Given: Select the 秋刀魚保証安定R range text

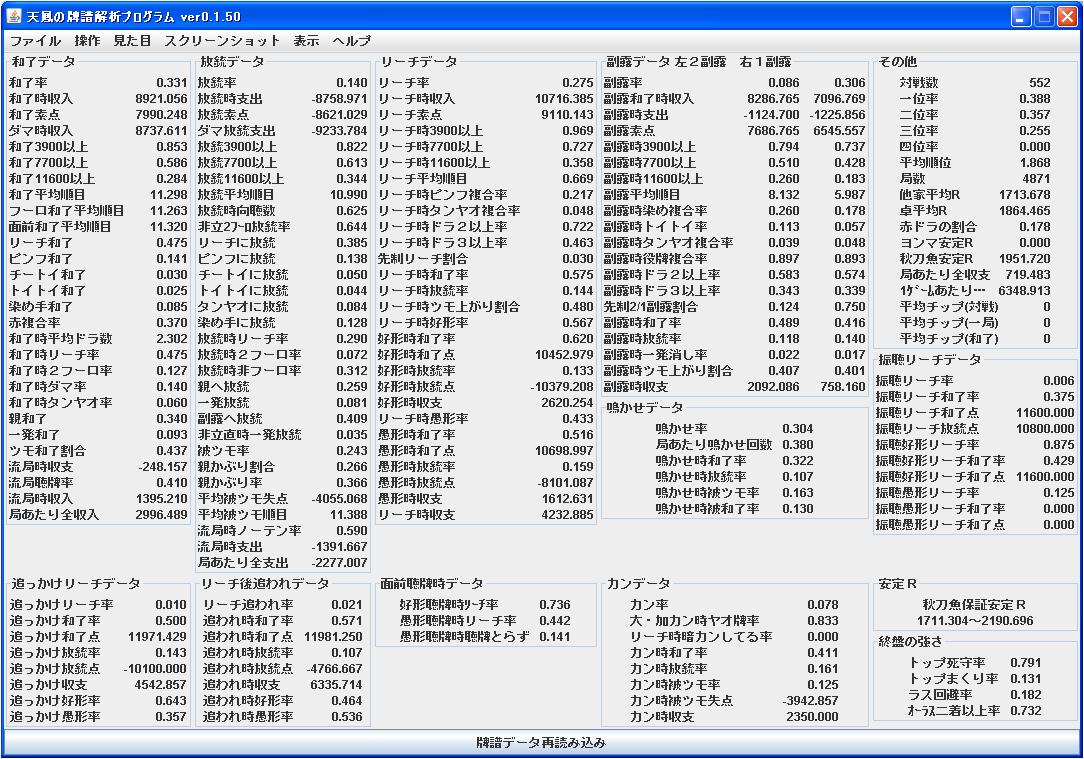Looking at the screenshot, I should pos(974,621).
